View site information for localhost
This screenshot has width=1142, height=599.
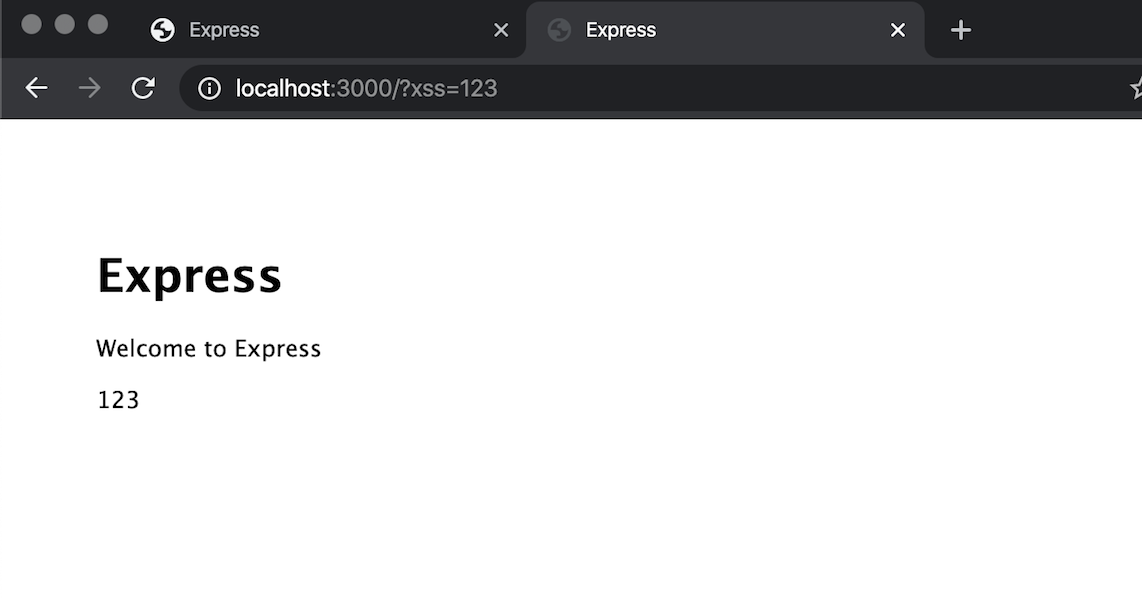click(209, 88)
